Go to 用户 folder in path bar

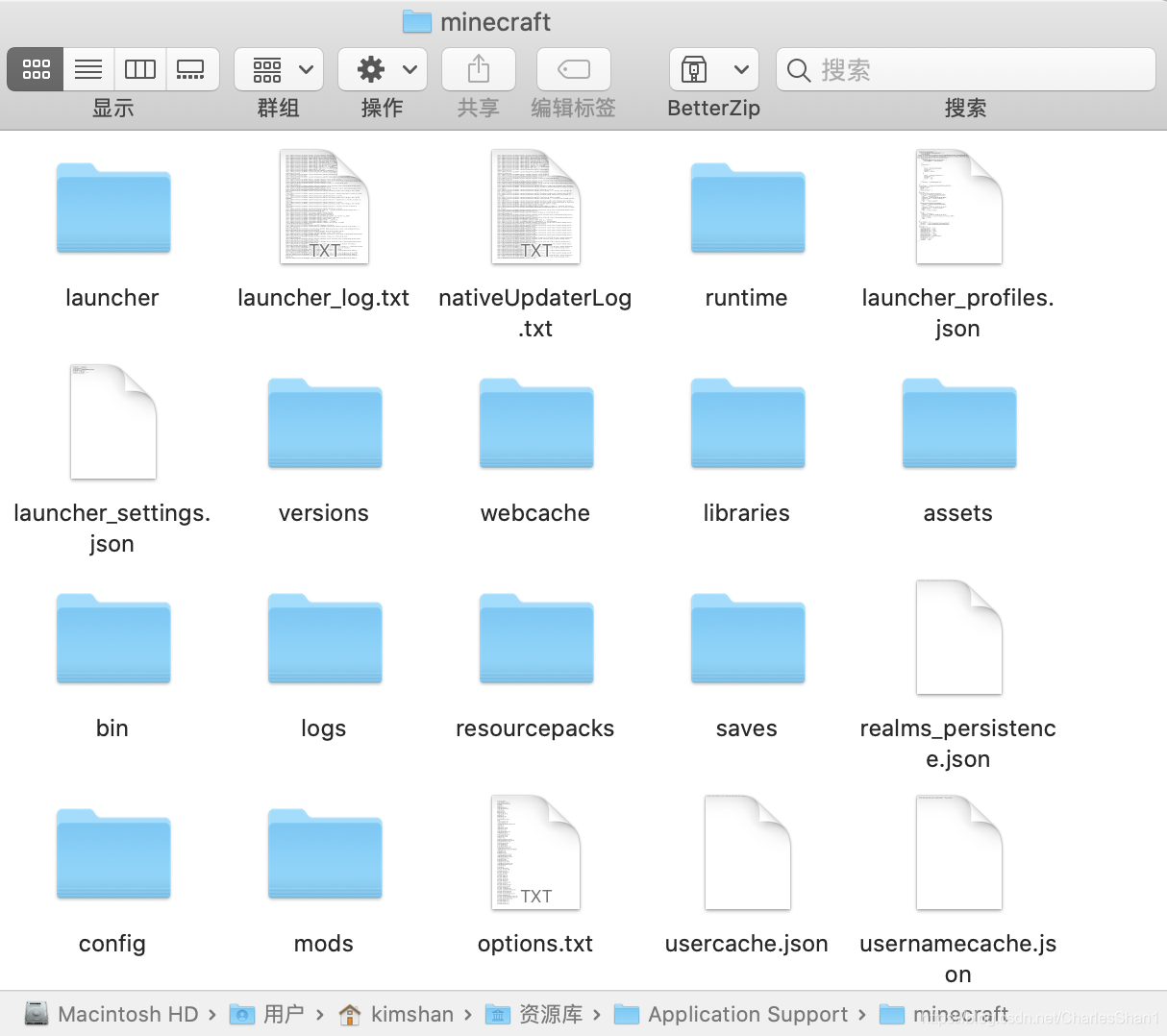coord(267,1014)
